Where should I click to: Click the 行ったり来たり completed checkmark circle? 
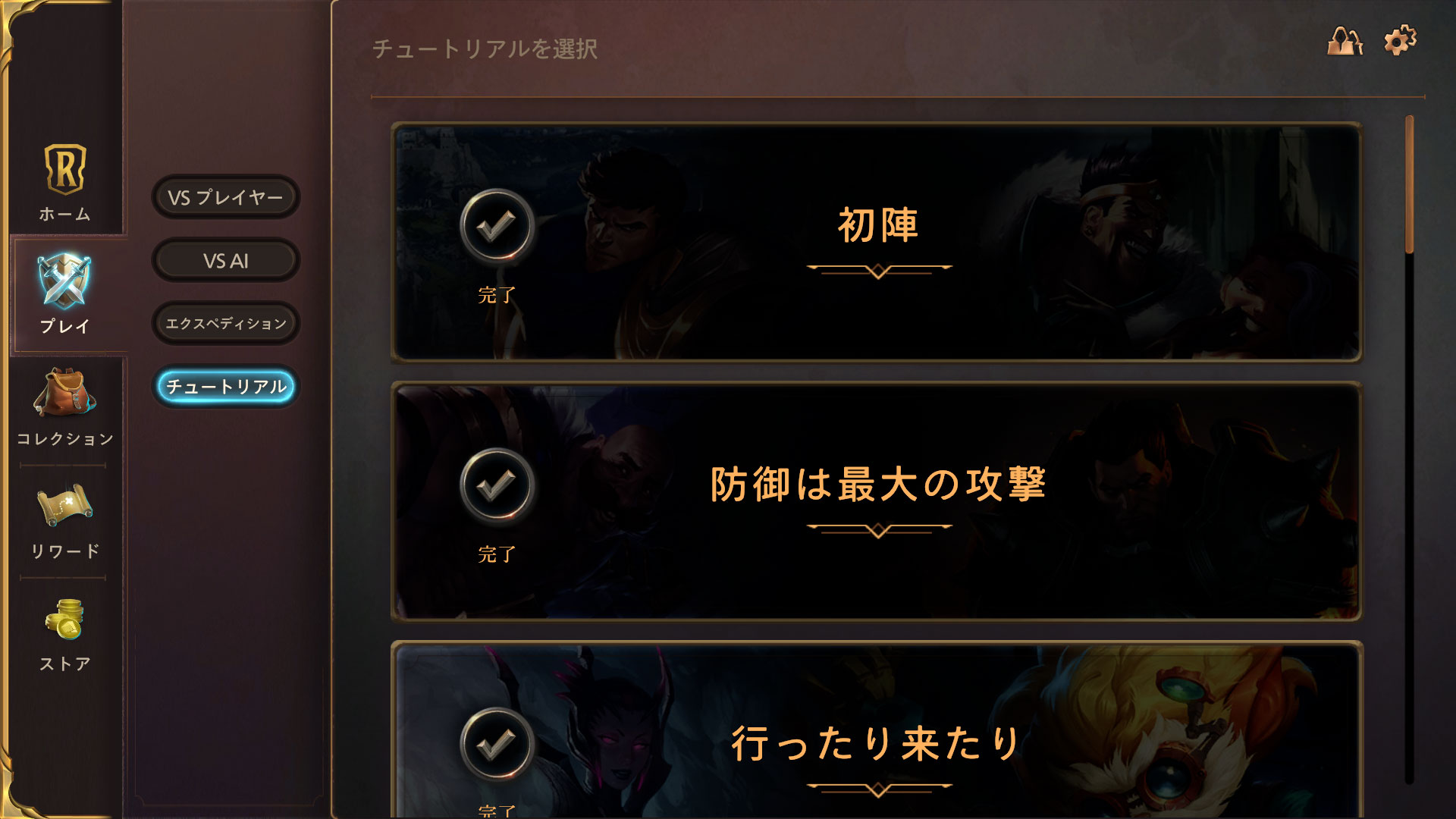click(x=497, y=745)
